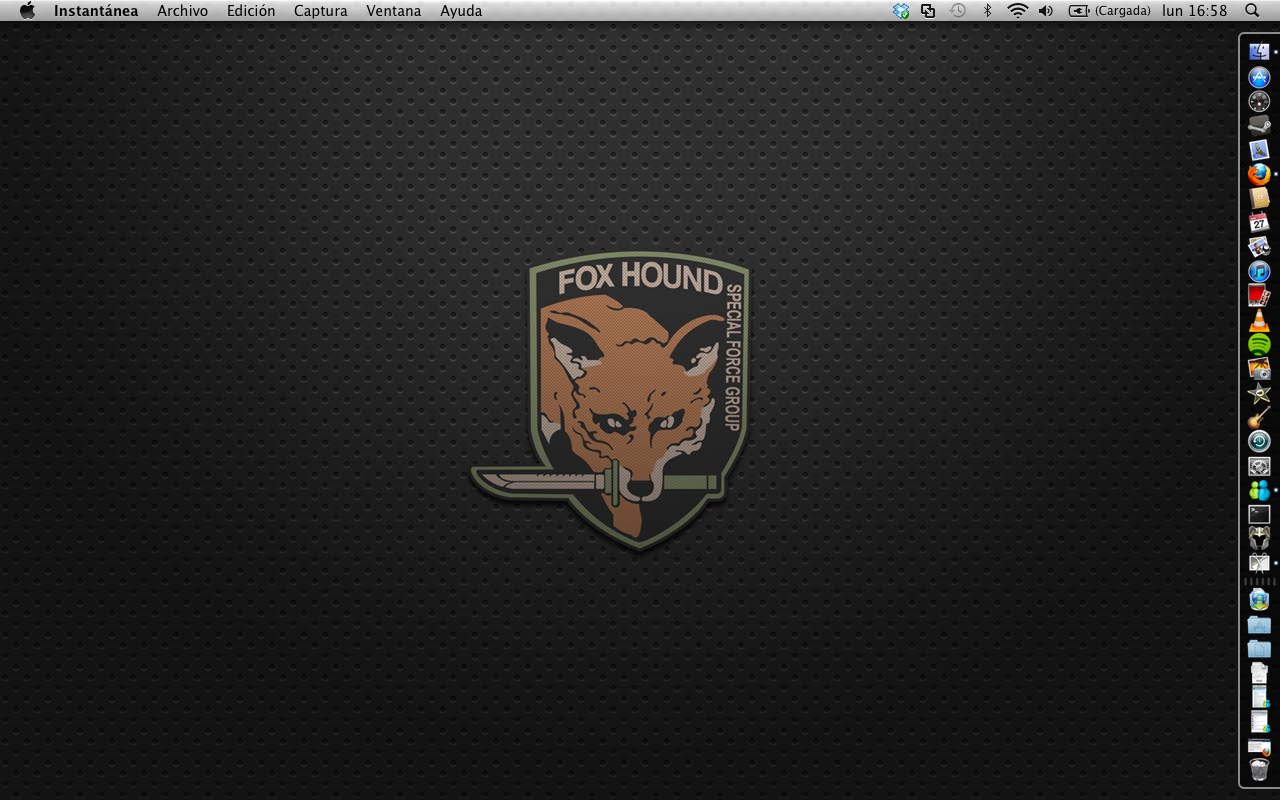
Task: Open the Trash in the Dock
Action: tap(1259, 771)
